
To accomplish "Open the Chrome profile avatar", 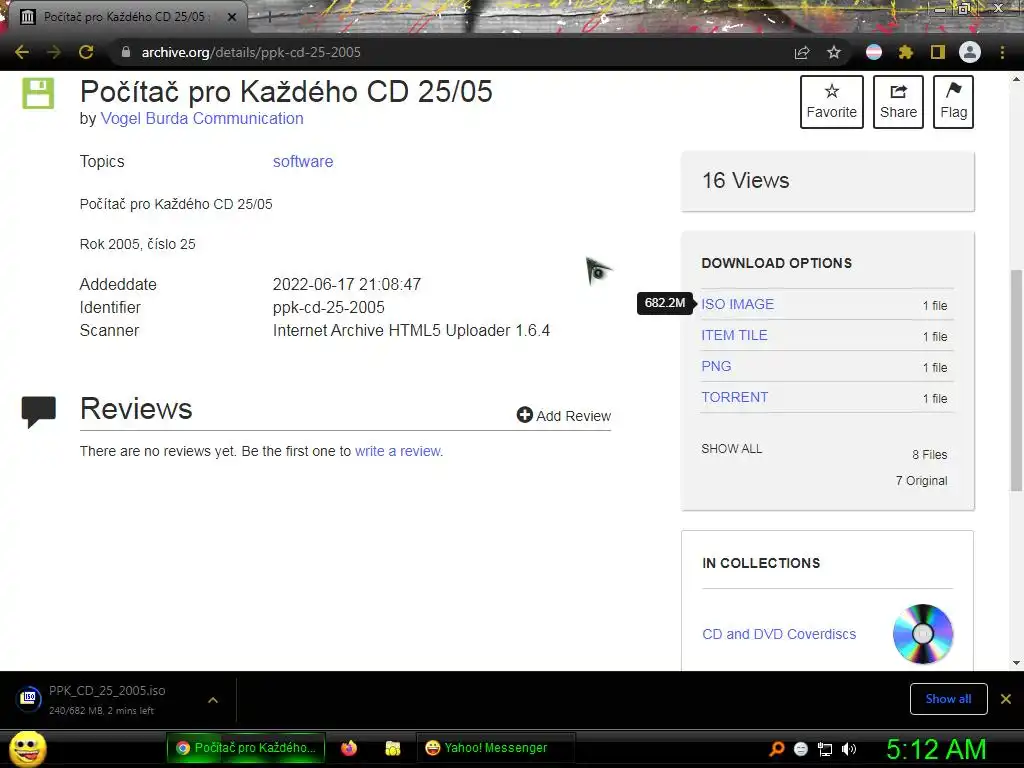I will point(970,52).
